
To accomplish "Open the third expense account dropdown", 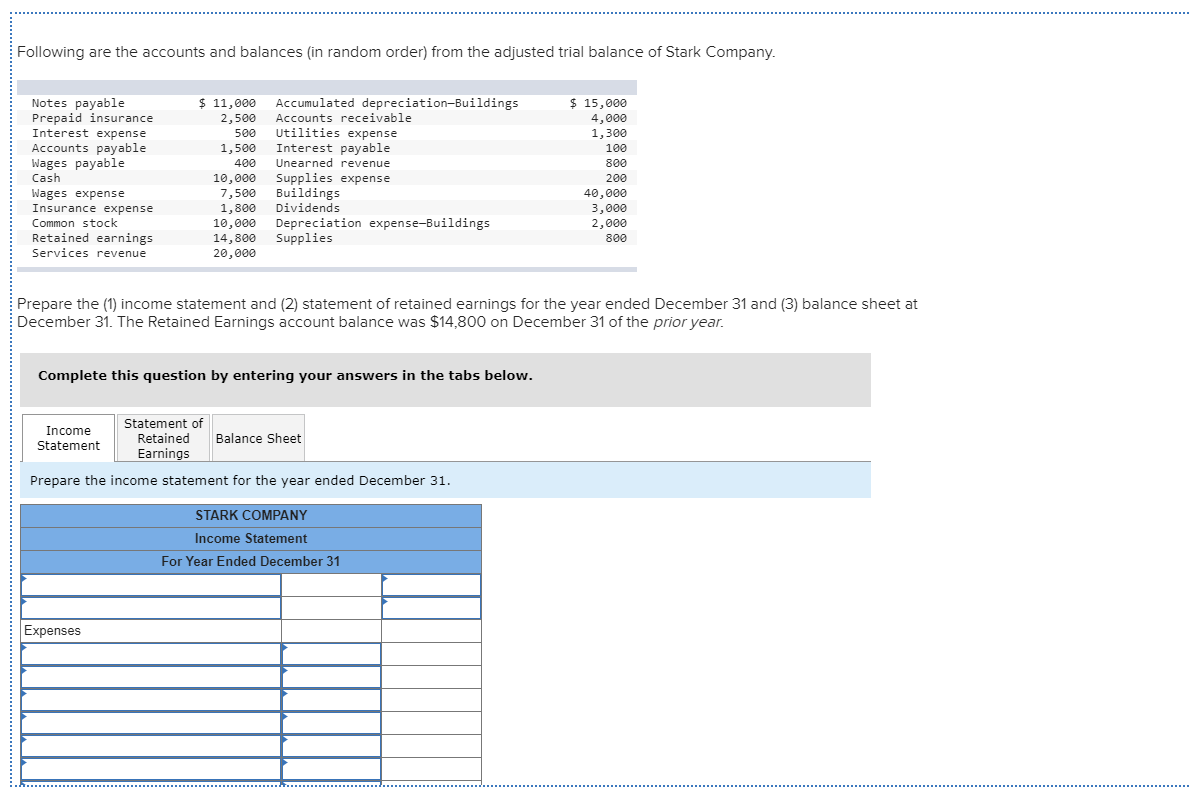I will point(150,699).
